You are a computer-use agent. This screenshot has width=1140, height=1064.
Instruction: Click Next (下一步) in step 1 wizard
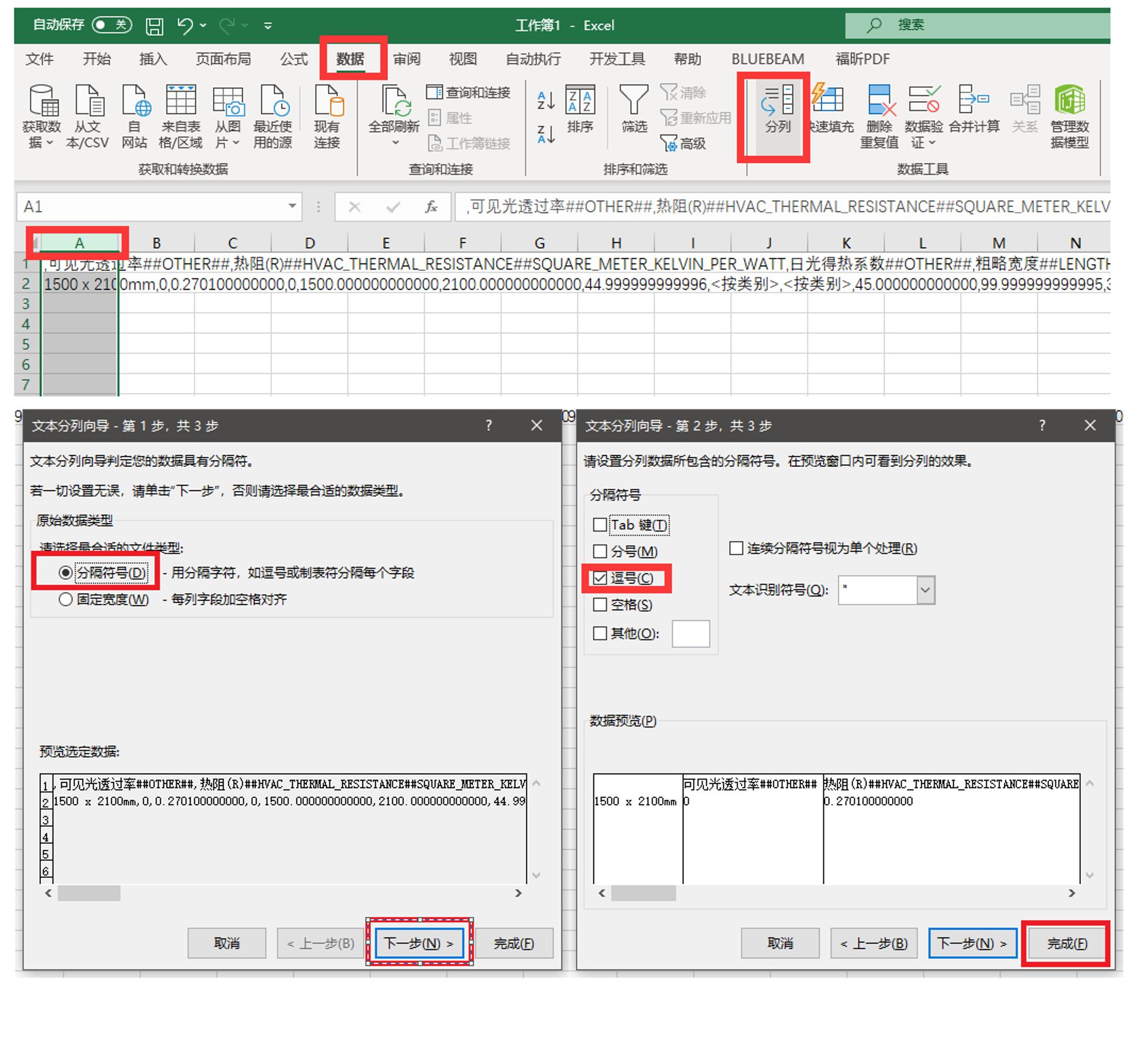pyautogui.click(x=419, y=944)
